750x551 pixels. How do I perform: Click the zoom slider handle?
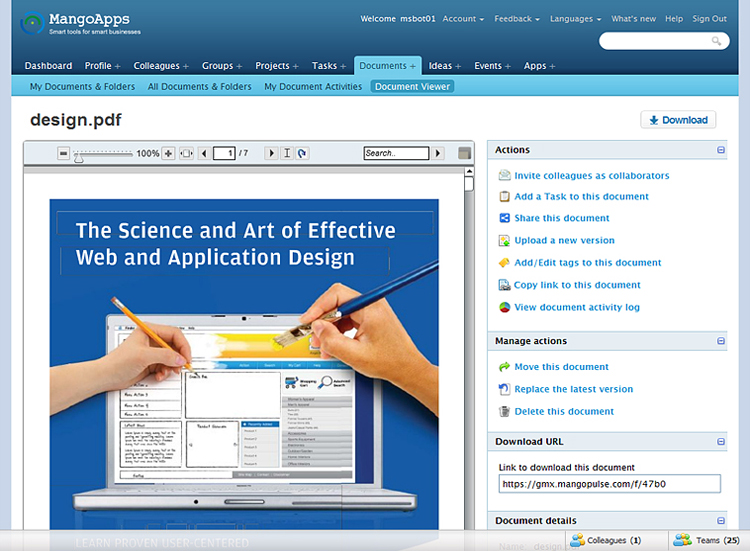click(78, 157)
